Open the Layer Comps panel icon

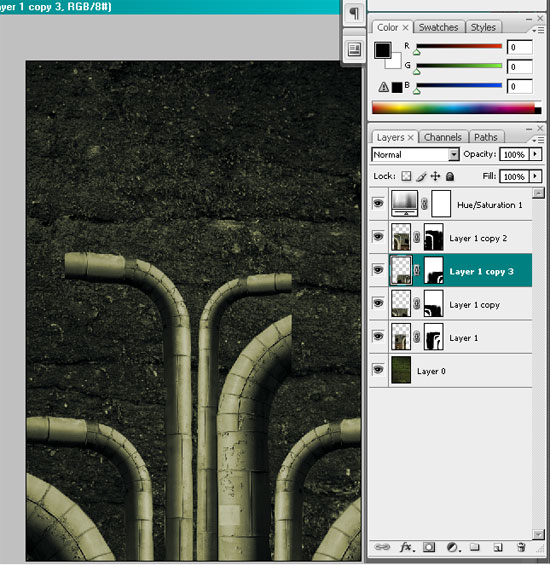354,49
